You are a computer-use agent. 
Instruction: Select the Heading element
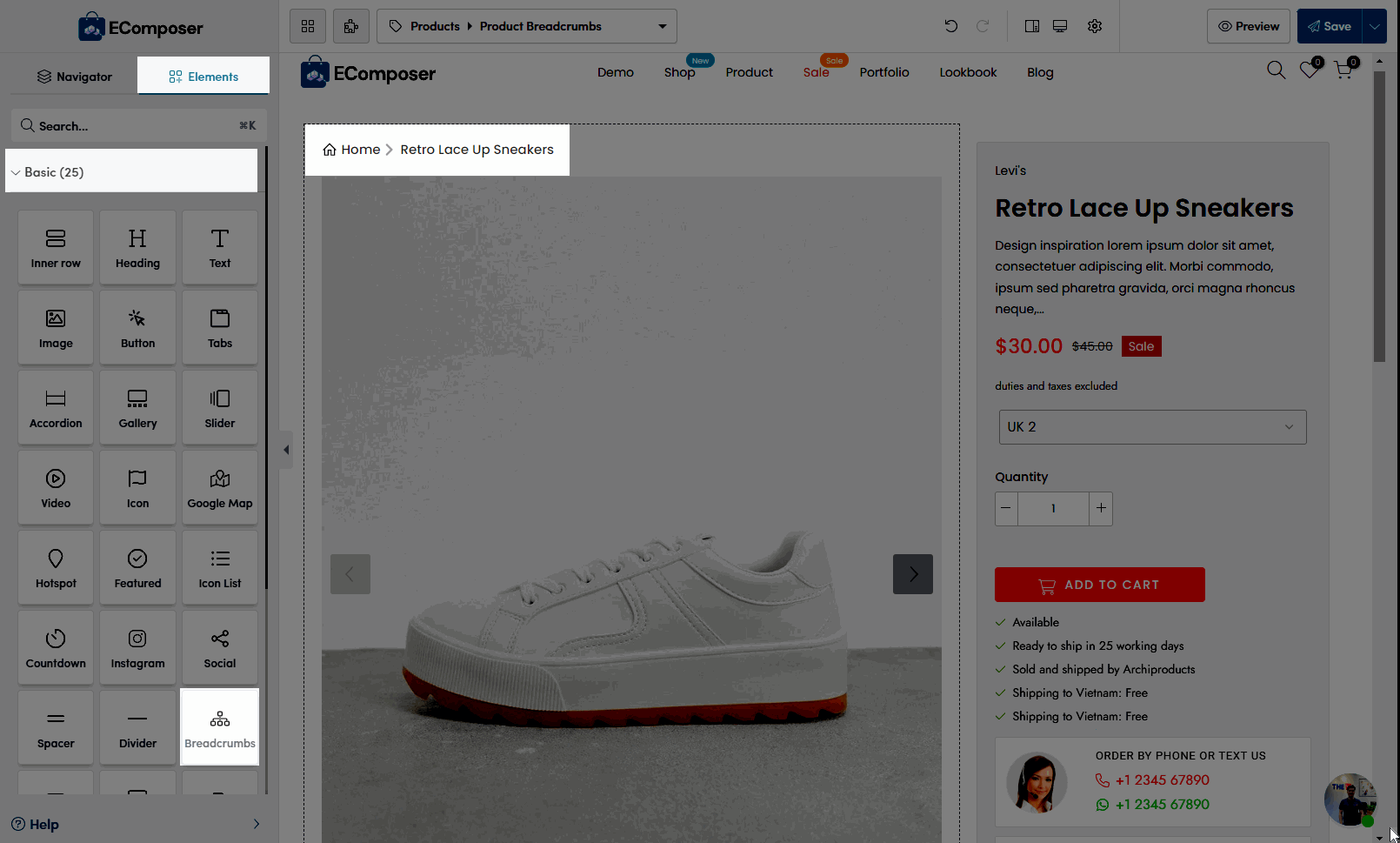point(137,247)
